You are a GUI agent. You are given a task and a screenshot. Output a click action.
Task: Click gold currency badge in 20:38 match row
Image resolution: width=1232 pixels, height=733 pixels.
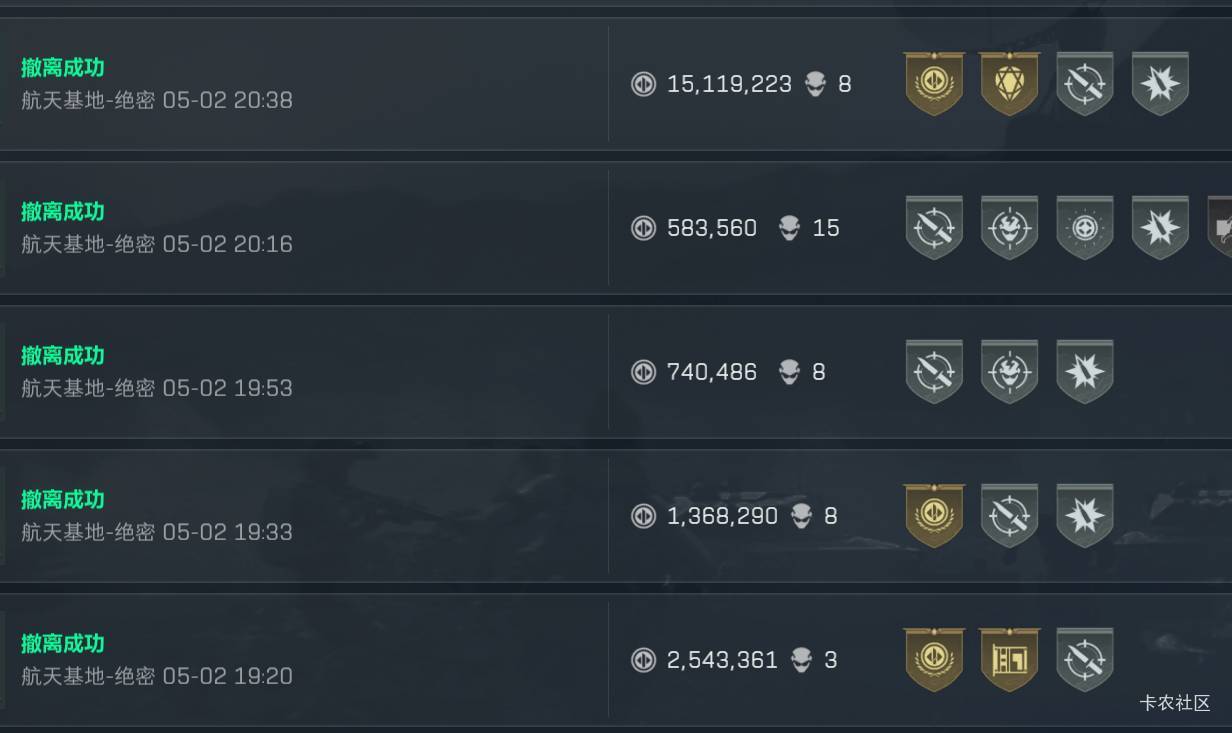[x=934, y=84]
